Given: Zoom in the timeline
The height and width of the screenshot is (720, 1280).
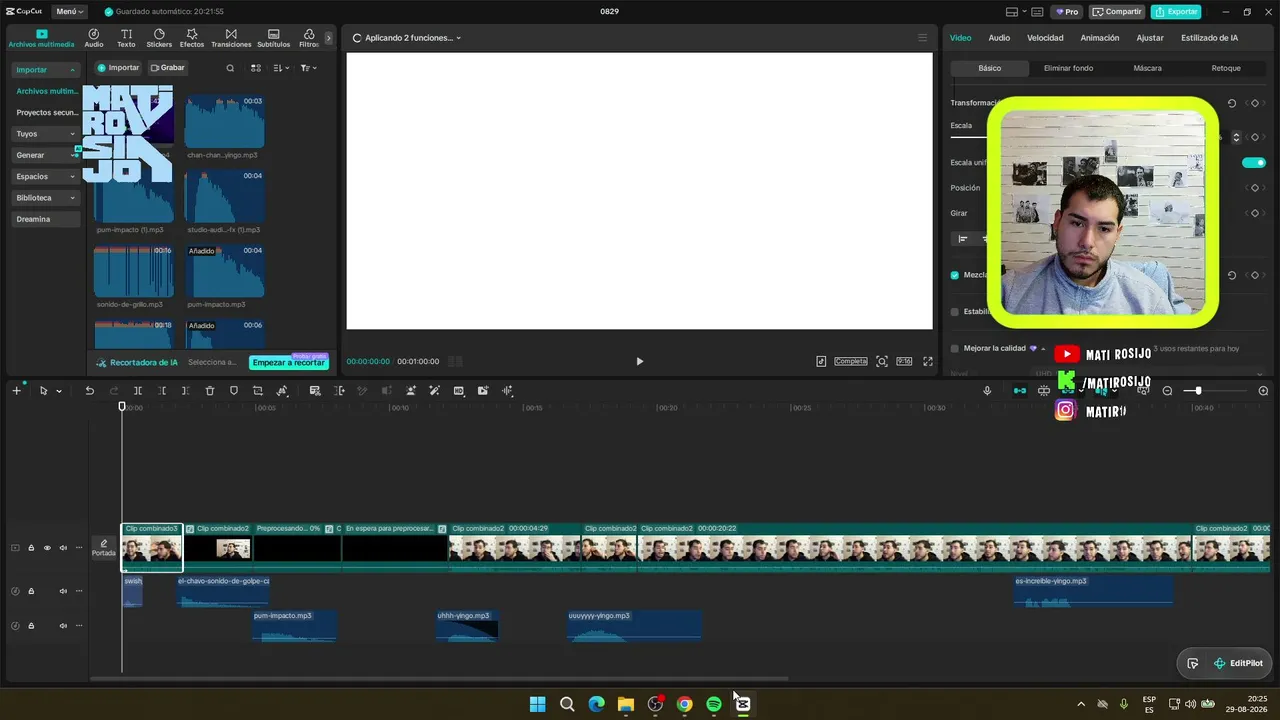Looking at the screenshot, I should (1263, 391).
